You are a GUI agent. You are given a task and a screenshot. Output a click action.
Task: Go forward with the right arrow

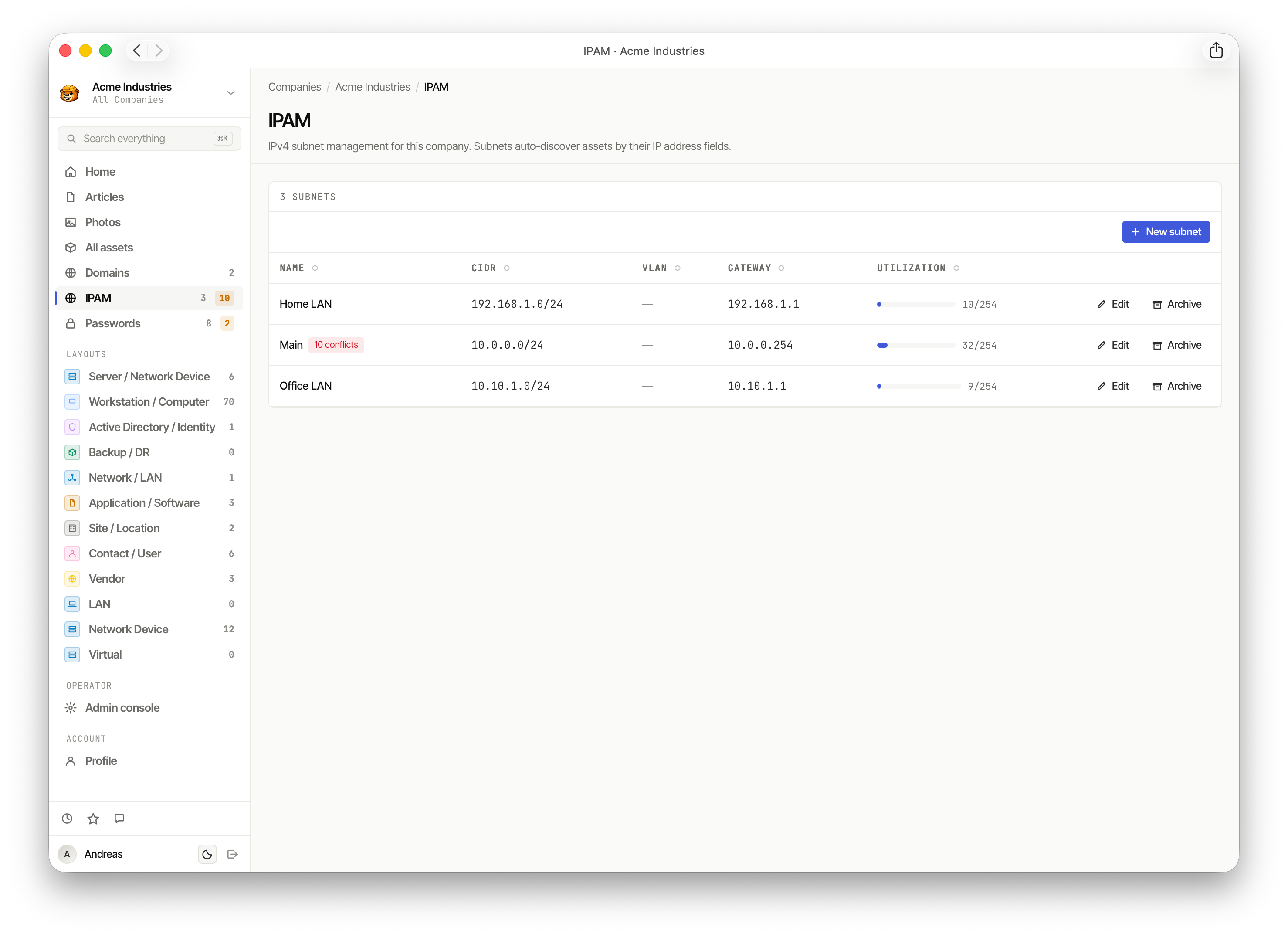tap(159, 51)
